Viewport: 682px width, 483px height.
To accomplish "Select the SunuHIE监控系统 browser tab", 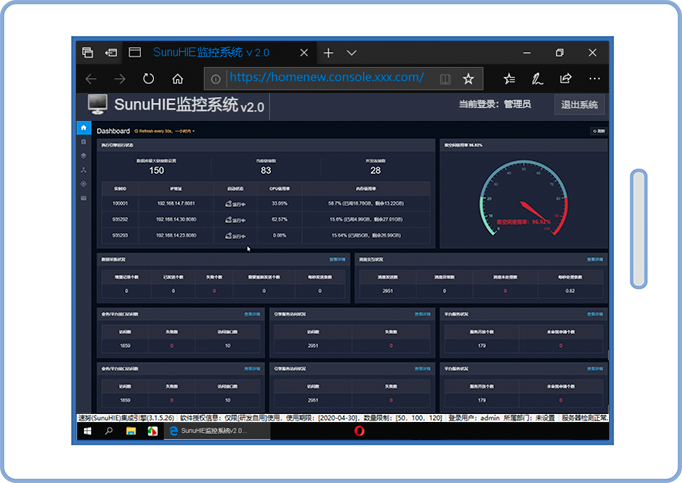I will tap(212, 52).
